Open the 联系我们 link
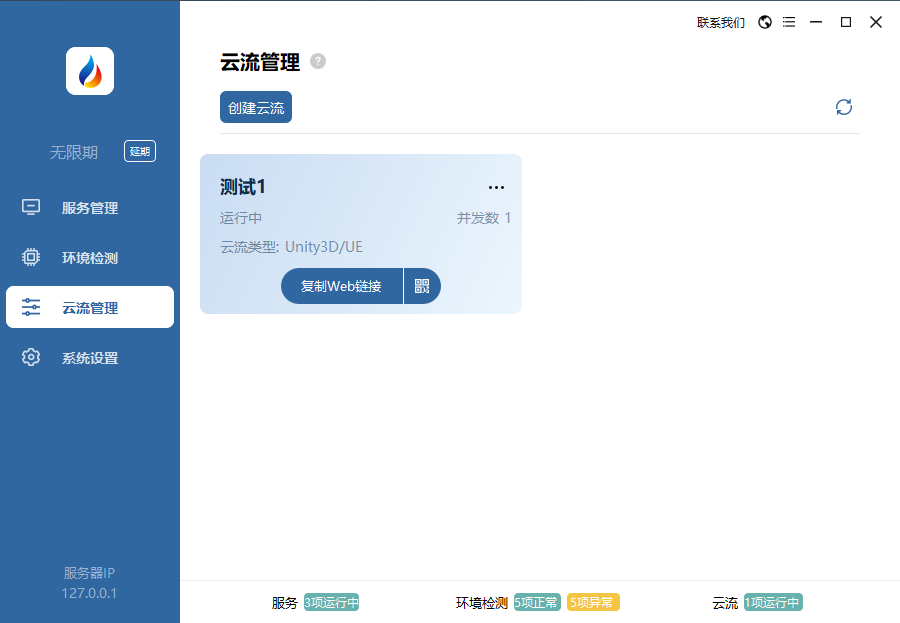900x623 pixels. point(720,22)
